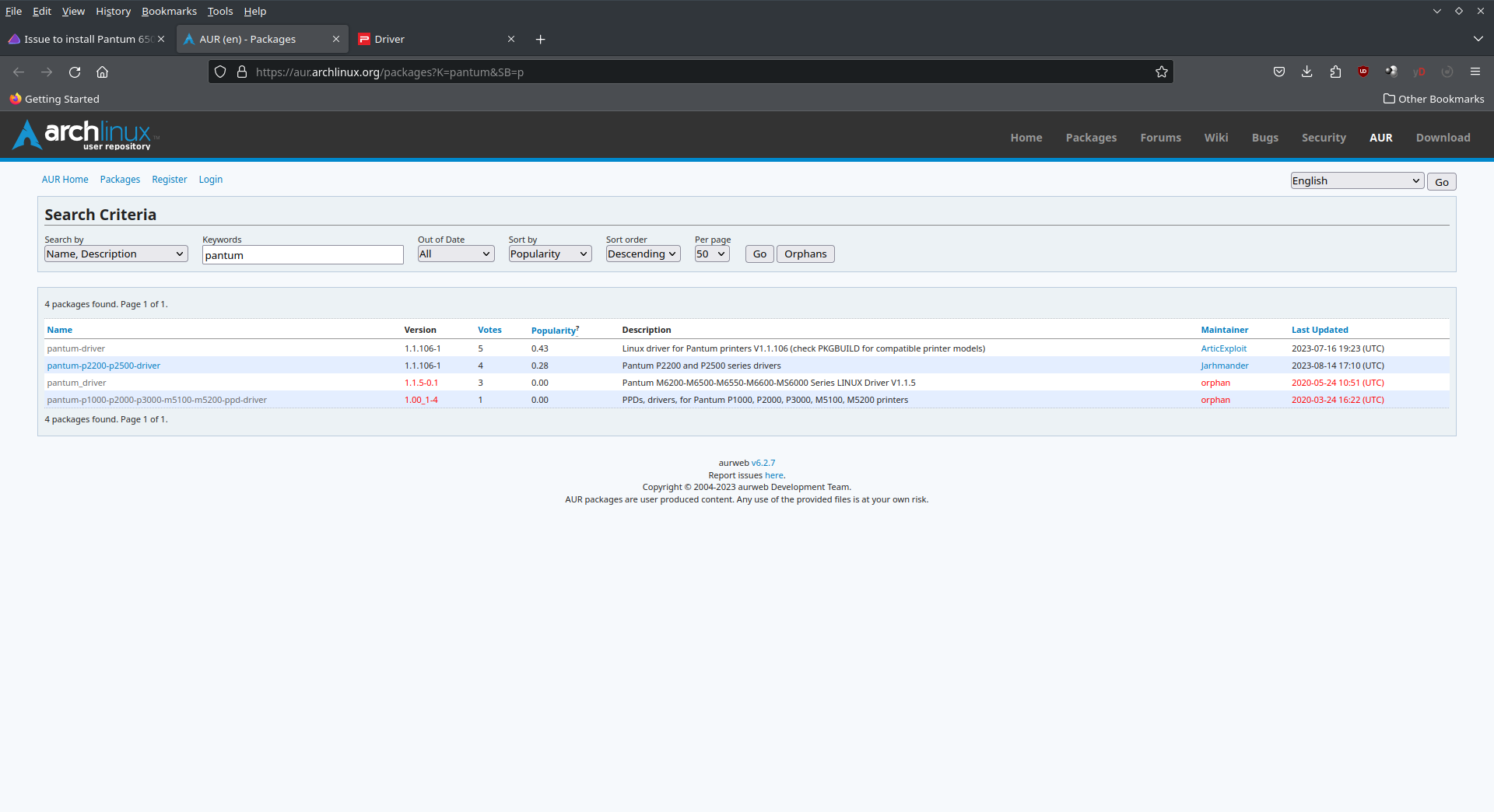The width and height of the screenshot is (1494, 812).
Task: Save page to Pocket
Action: point(1278,72)
